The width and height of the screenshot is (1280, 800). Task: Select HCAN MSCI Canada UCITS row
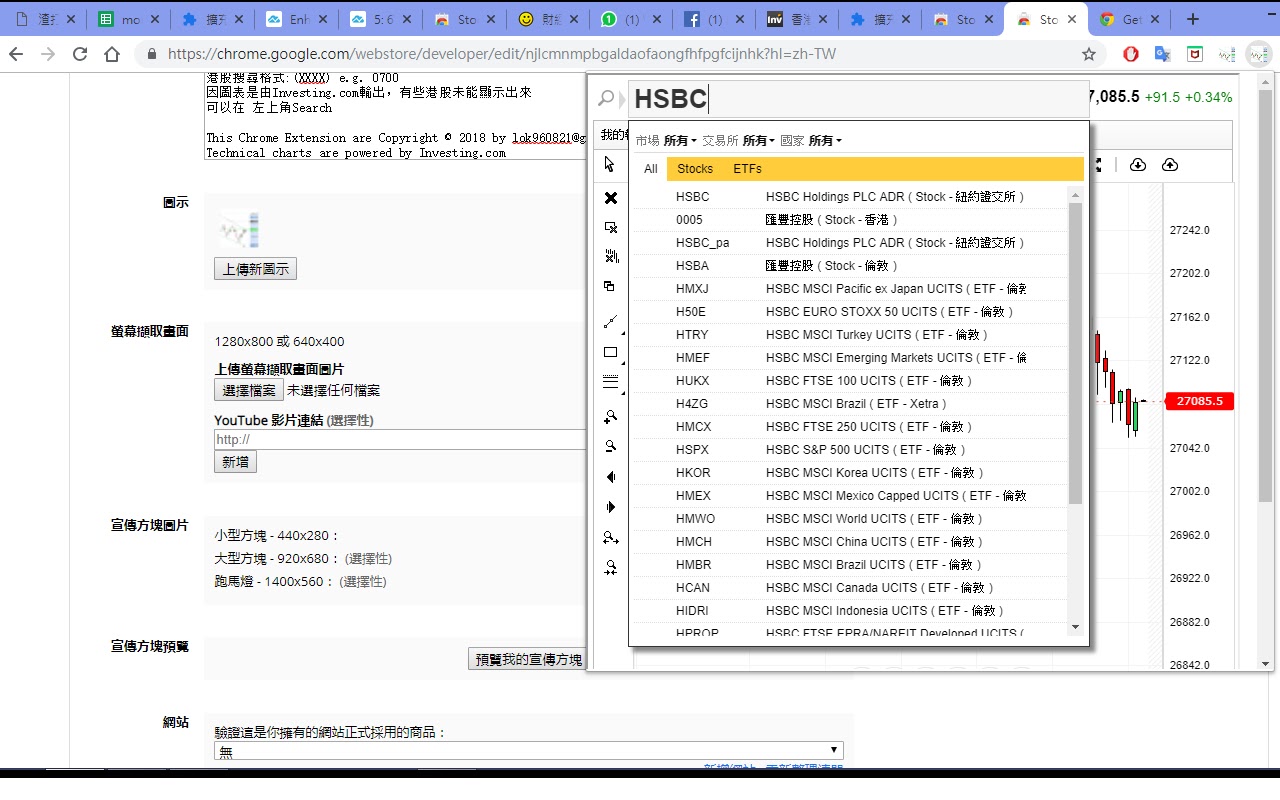coord(850,588)
